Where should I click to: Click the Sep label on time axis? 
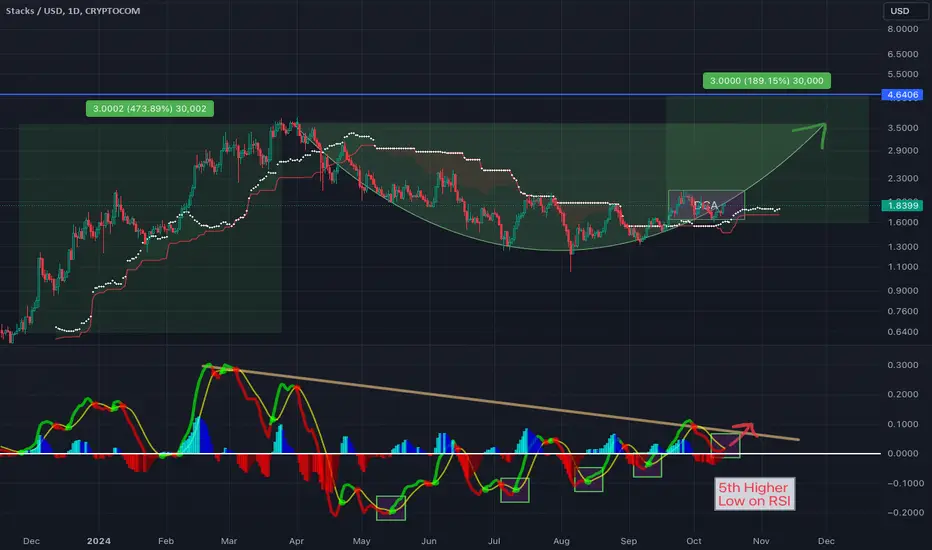pos(628,540)
